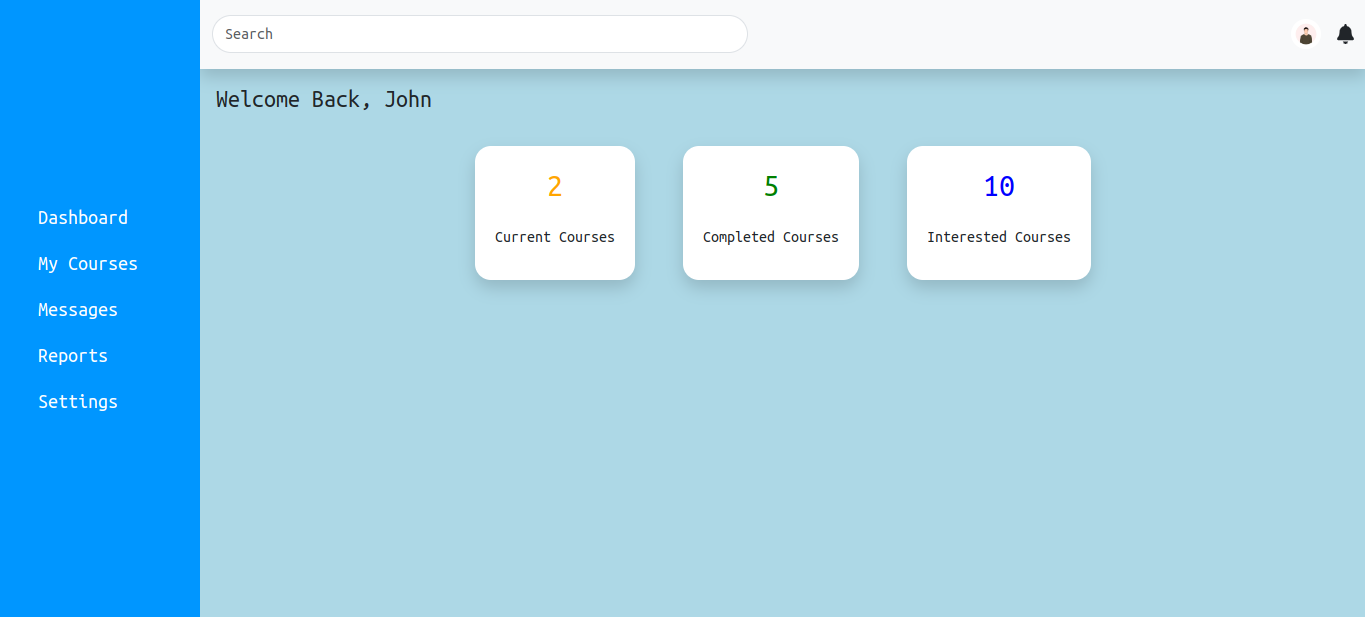Open My Courses from the sidebar
Viewport: 1365px width, 617px height.
(88, 263)
